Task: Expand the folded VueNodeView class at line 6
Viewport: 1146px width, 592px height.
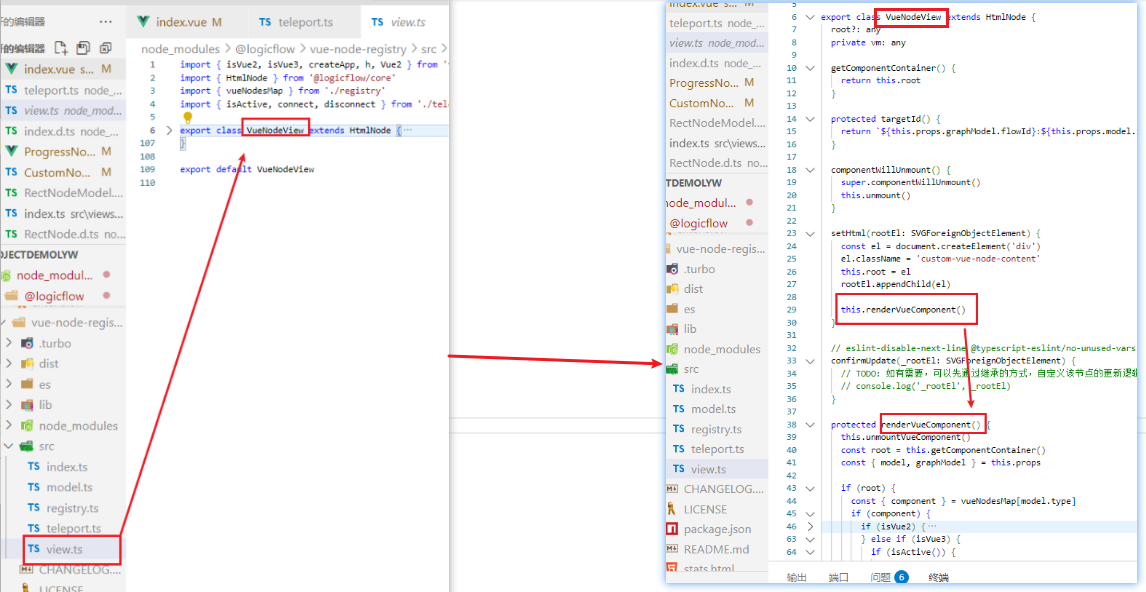Action: click(169, 130)
